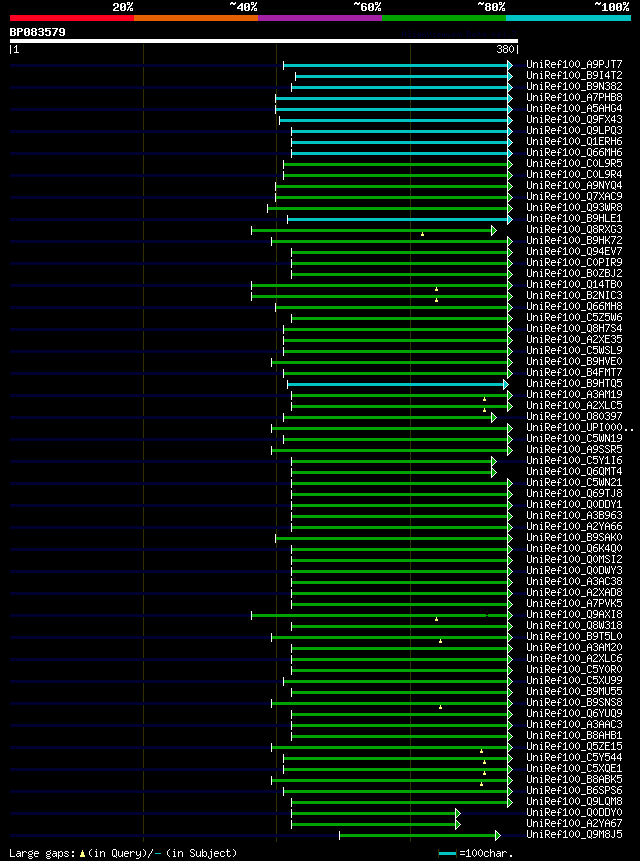This screenshot has height=861, width=640.
Task: Select the UniRef100_Q66MH8 label
Action: [574, 306]
